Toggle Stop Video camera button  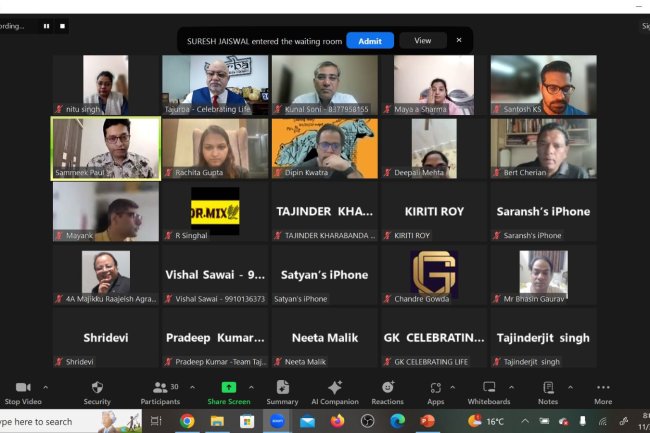[x=23, y=388]
